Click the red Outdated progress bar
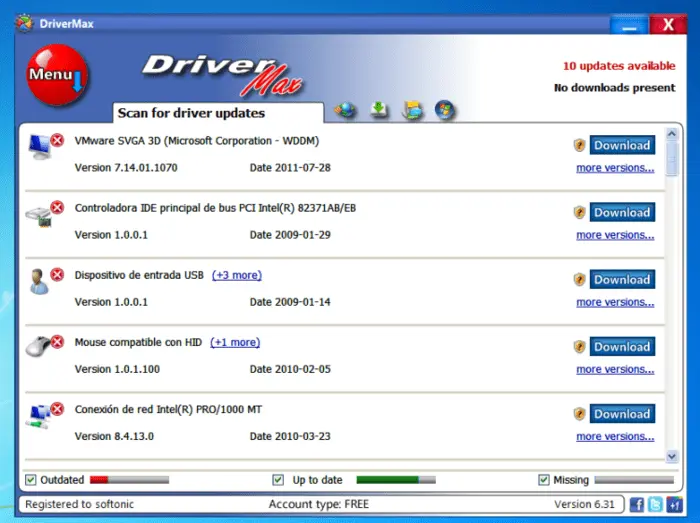The image size is (700, 523). click(129, 480)
